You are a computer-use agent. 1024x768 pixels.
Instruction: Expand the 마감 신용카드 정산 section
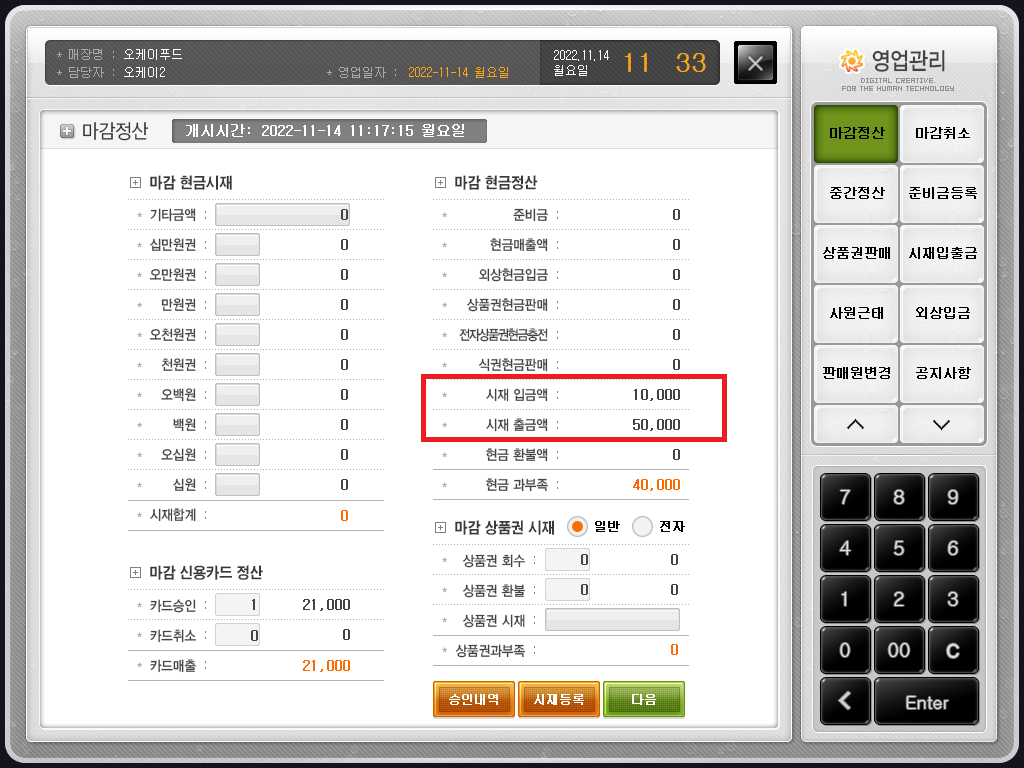coord(136,573)
